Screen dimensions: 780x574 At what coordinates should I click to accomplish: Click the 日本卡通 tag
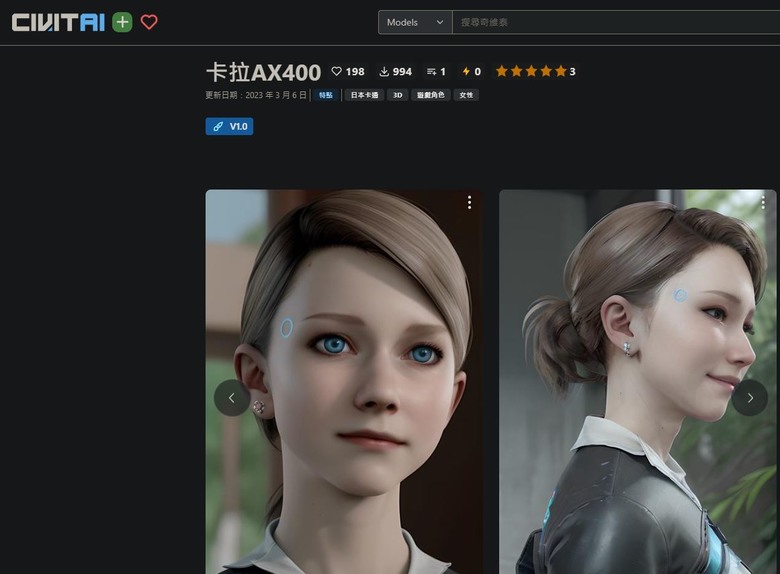point(364,95)
